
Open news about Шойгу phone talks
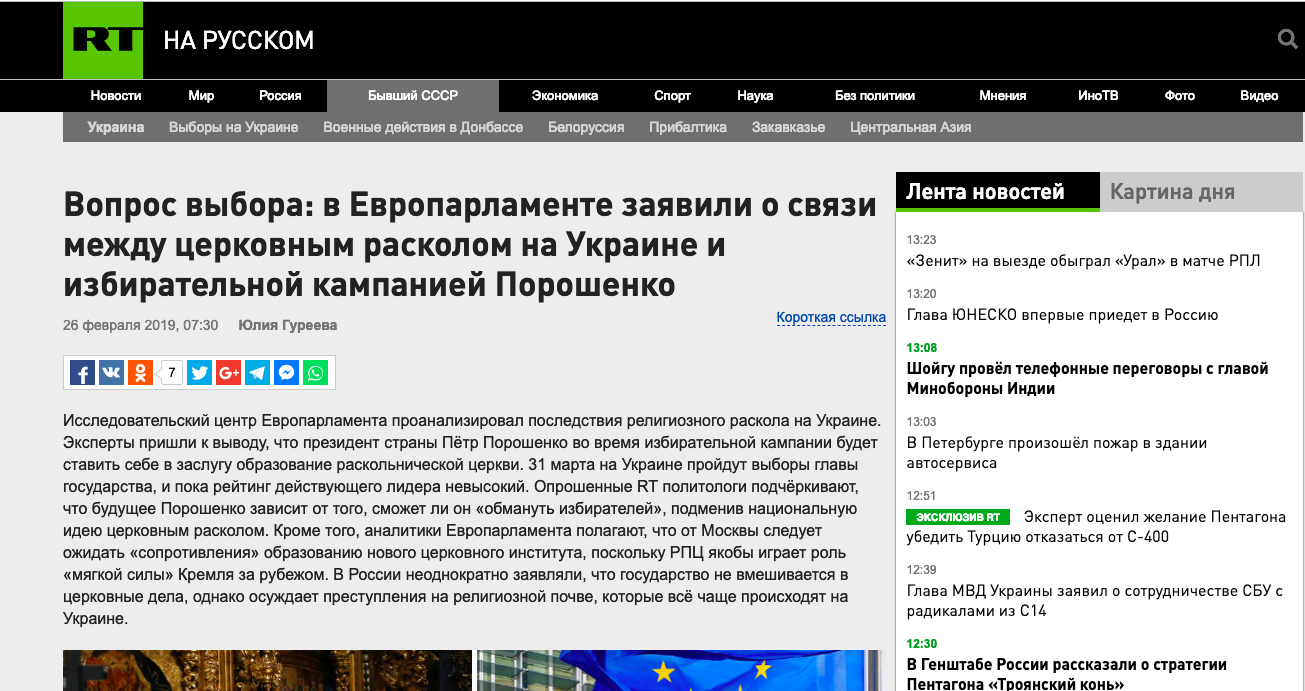pyautogui.click(x=1087, y=378)
